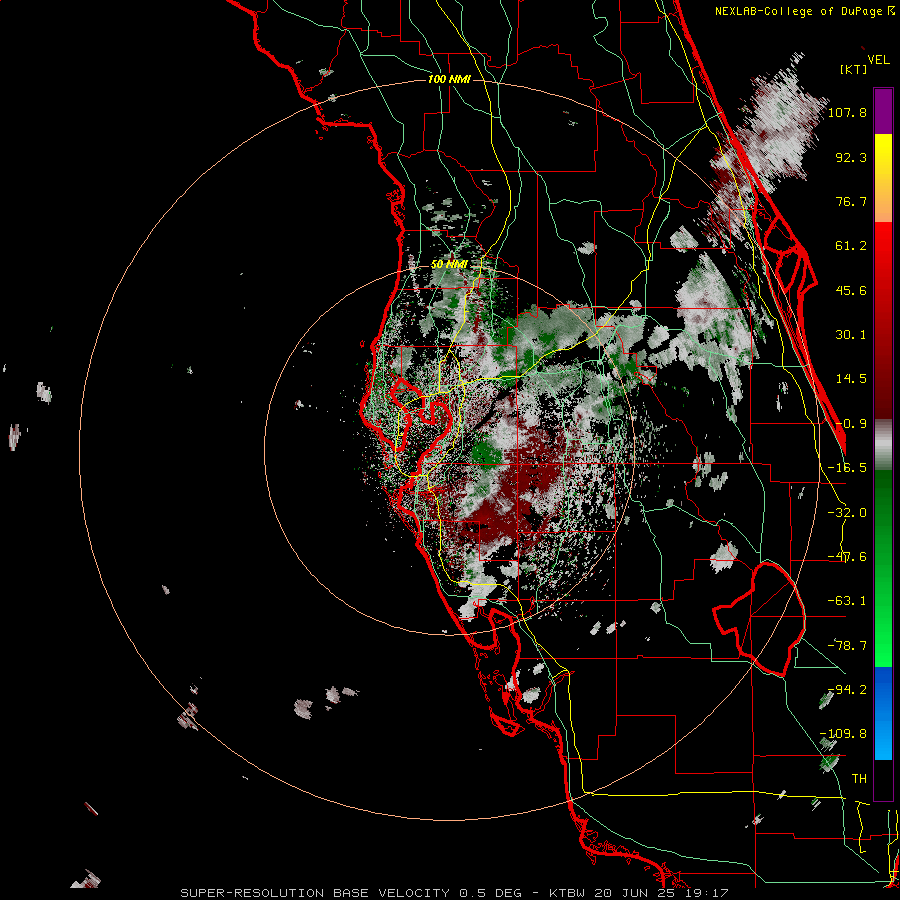
Task: Click the 61.2 scale value
Action: 851,246
